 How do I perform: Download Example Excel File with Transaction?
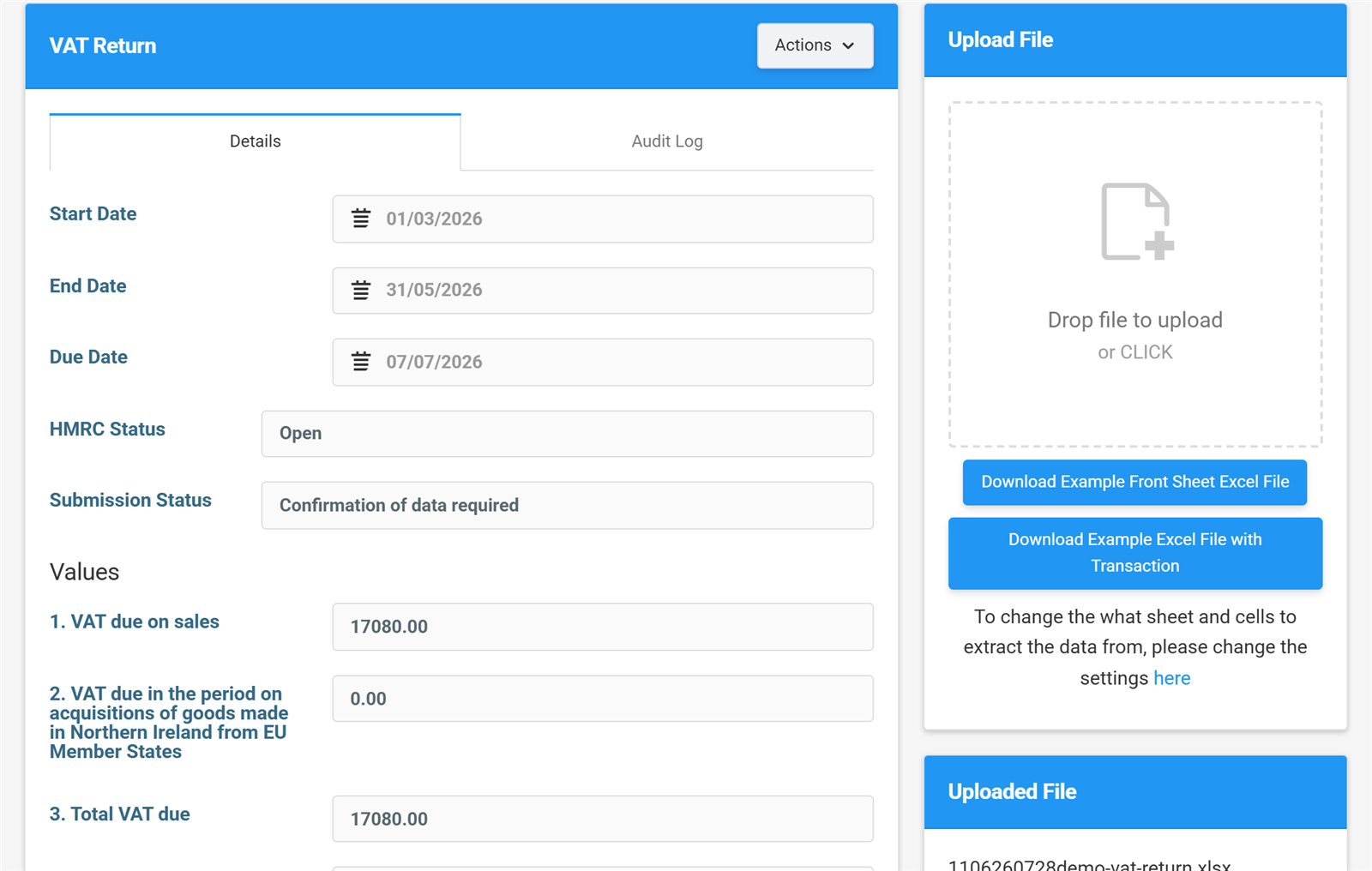tap(1135, 553)
